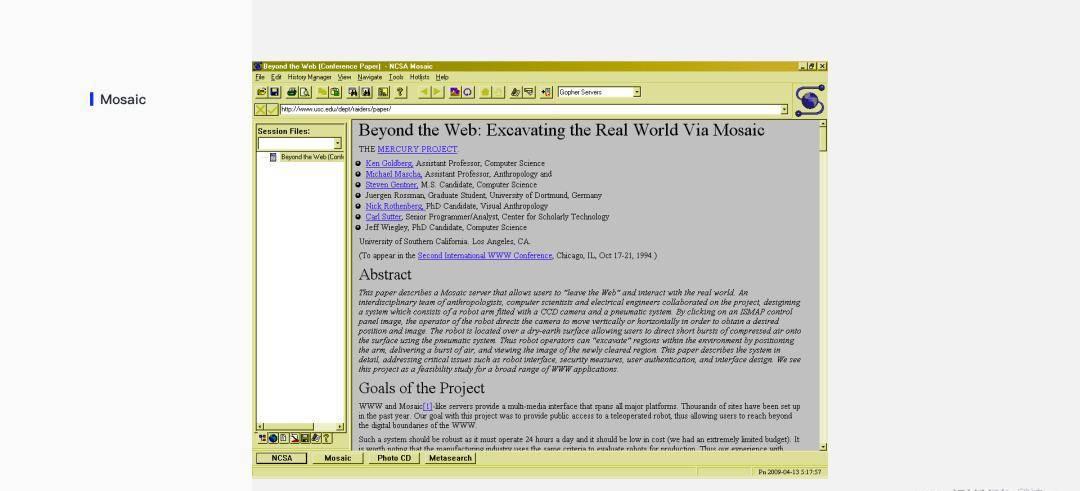Click Session Files horizontal scrollbar right arrow

[x=339, y=427]
